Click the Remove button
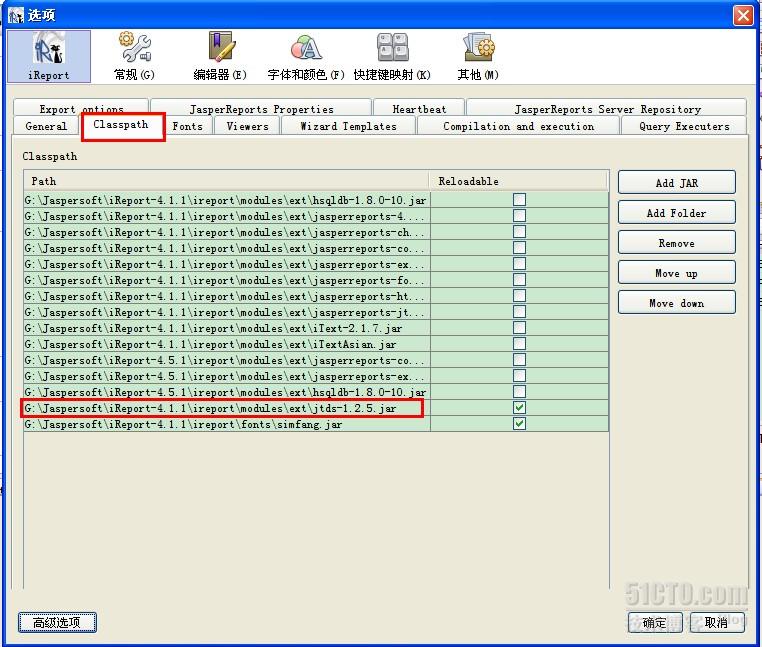 676,243
